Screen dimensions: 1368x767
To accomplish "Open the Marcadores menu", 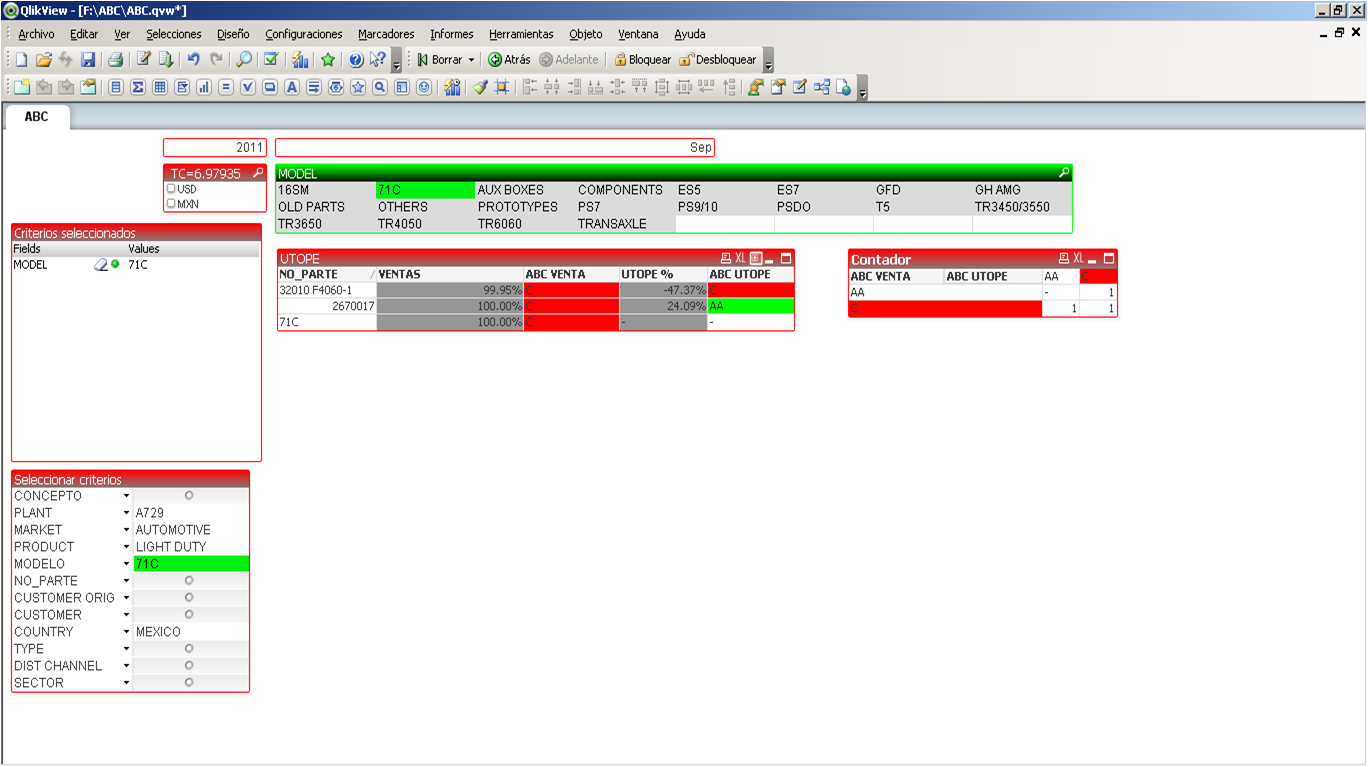I will tap(386, 34).
